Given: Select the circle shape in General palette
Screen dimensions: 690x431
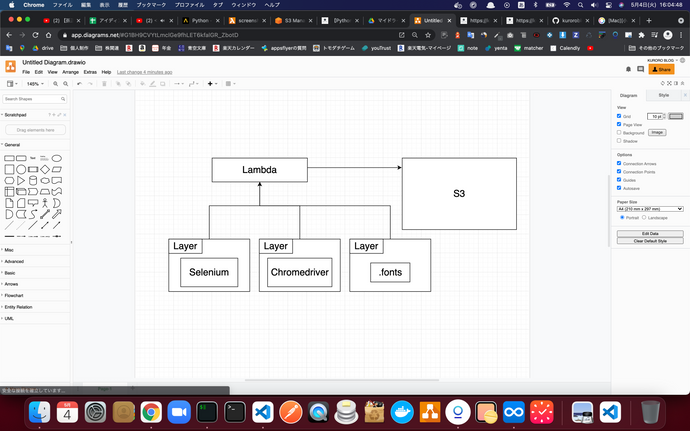Looking at the screenshot, I should (21, 169).
